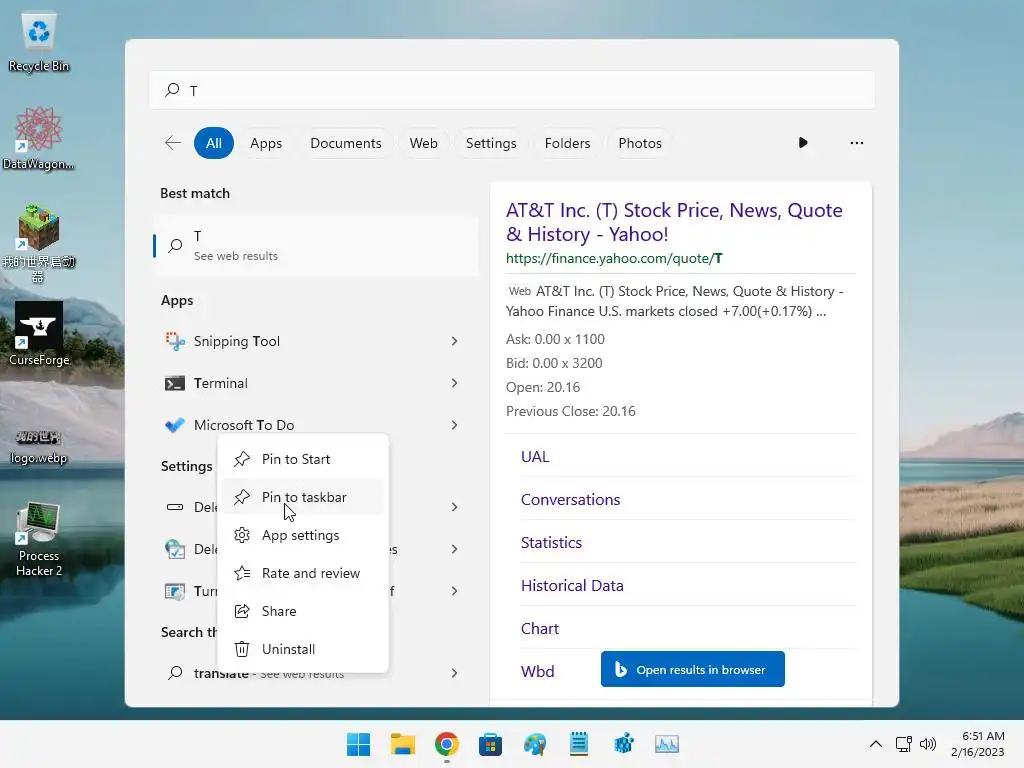This screenshot has width=1024, height=768.
Task: Open the Minecraft launcher desktop shortcut
Action: (39, 243)
